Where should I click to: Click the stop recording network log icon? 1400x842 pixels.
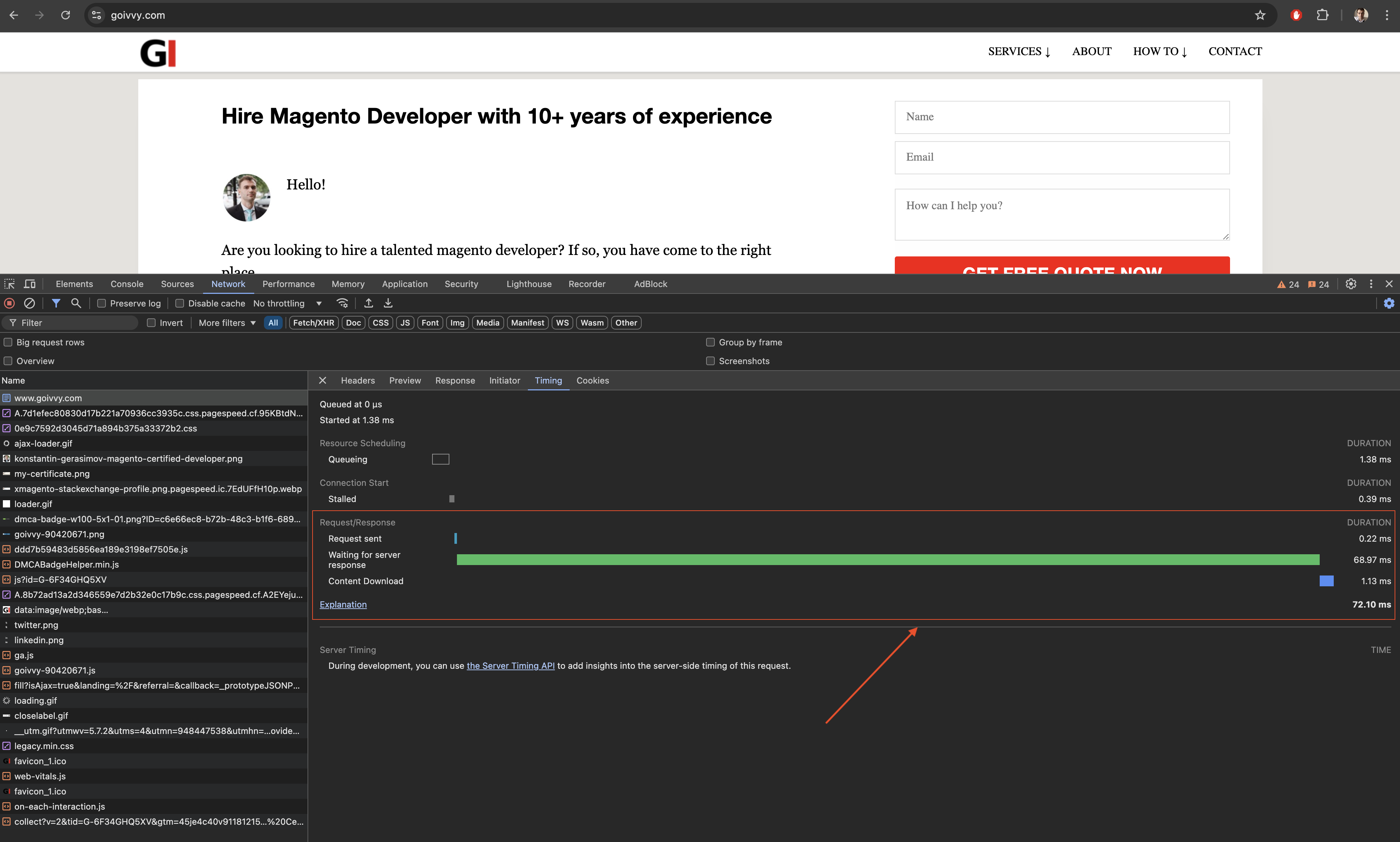coord(10,303)
